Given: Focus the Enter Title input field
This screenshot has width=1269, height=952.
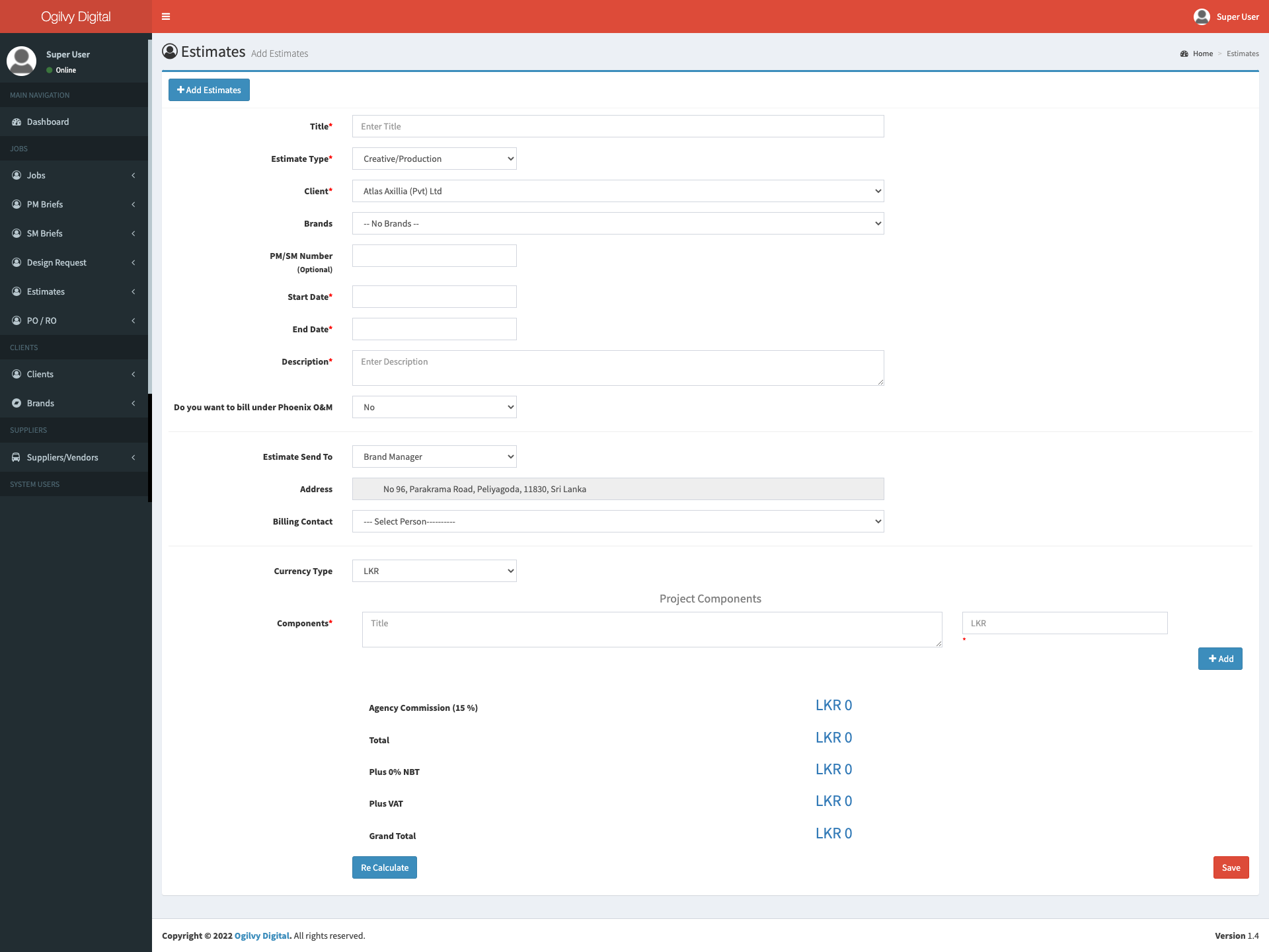Looking at the screenshot, I should 618,126.
